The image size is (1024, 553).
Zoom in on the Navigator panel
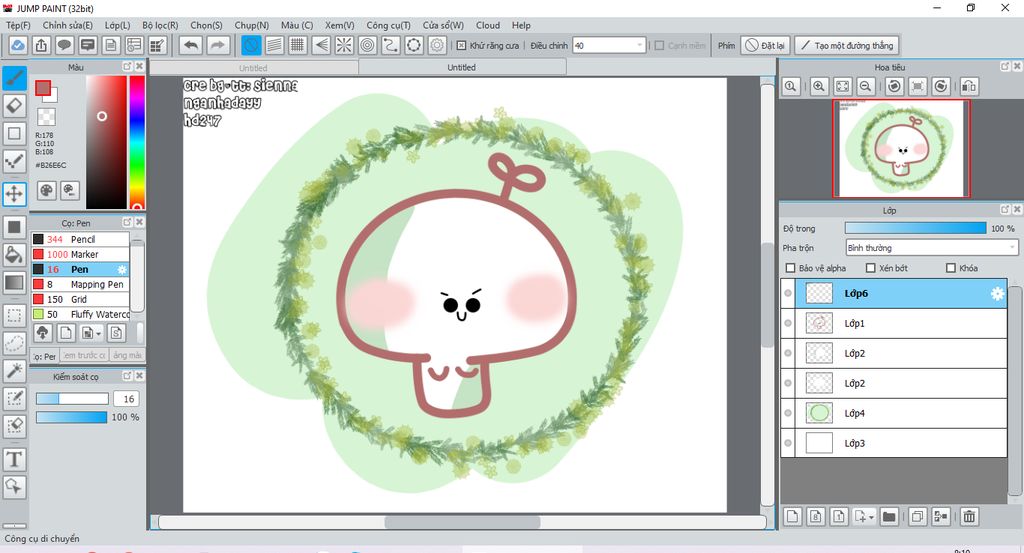point(819,86)
